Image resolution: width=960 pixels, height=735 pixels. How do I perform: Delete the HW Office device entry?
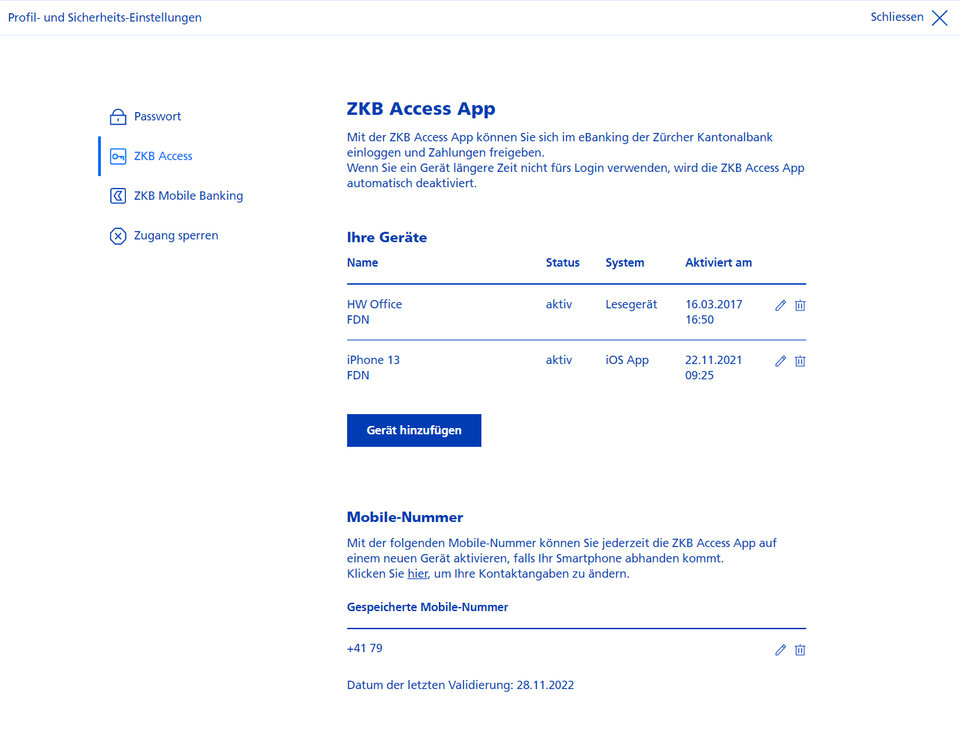pos(800,305)
